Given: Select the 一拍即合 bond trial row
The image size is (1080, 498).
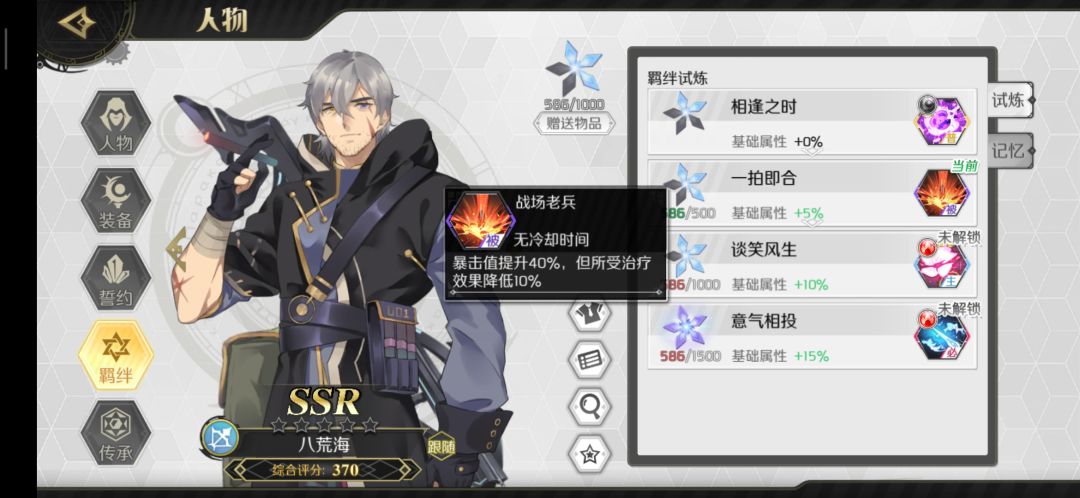Looking at the screenshot, I should point(812,194).
